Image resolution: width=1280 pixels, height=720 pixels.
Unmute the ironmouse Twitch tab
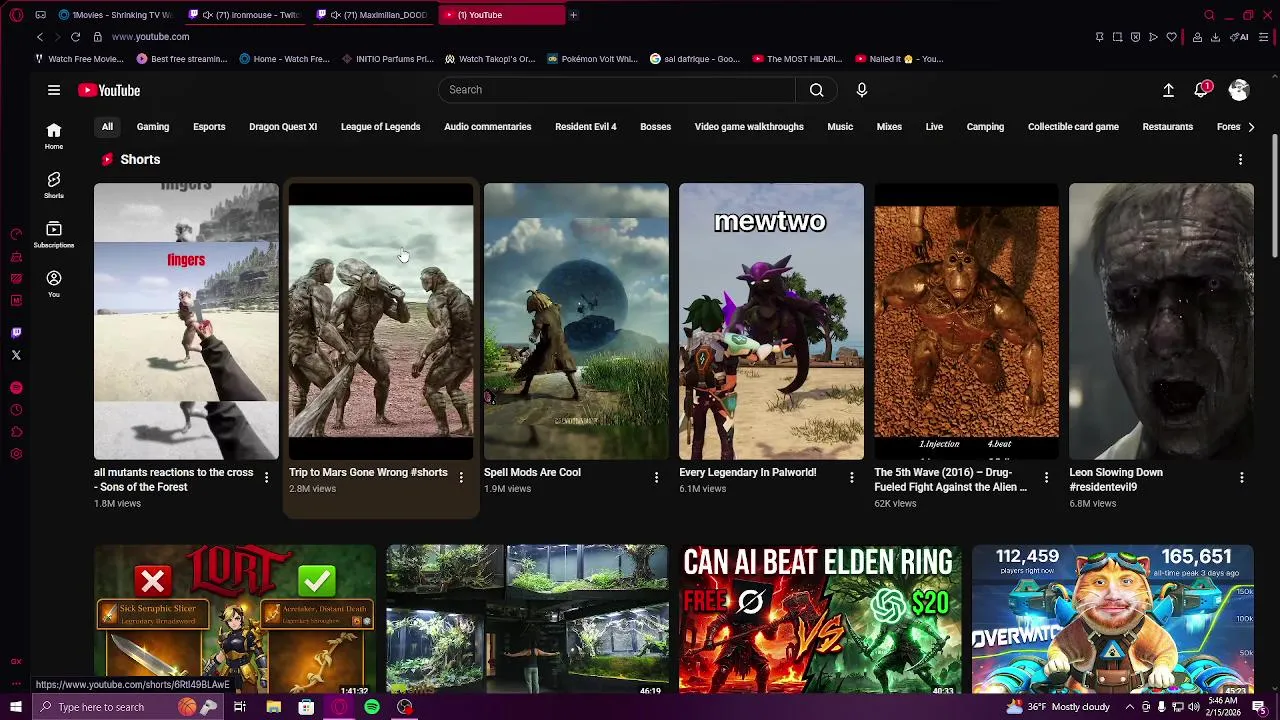point(207,15)
